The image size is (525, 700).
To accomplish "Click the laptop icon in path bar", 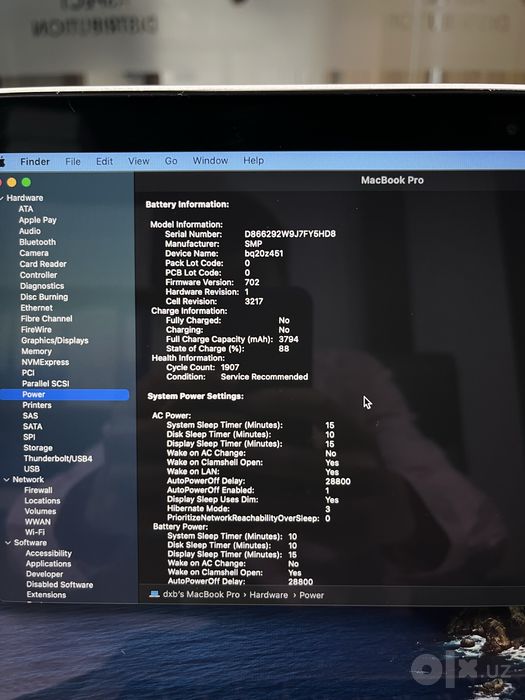I will pos(154,594).
